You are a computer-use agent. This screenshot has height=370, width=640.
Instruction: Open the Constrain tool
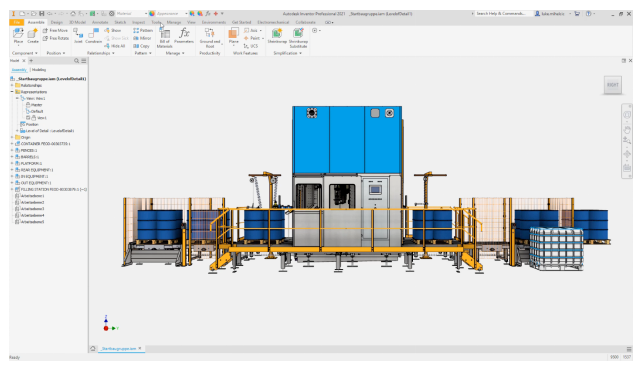(x=93, y=35)
